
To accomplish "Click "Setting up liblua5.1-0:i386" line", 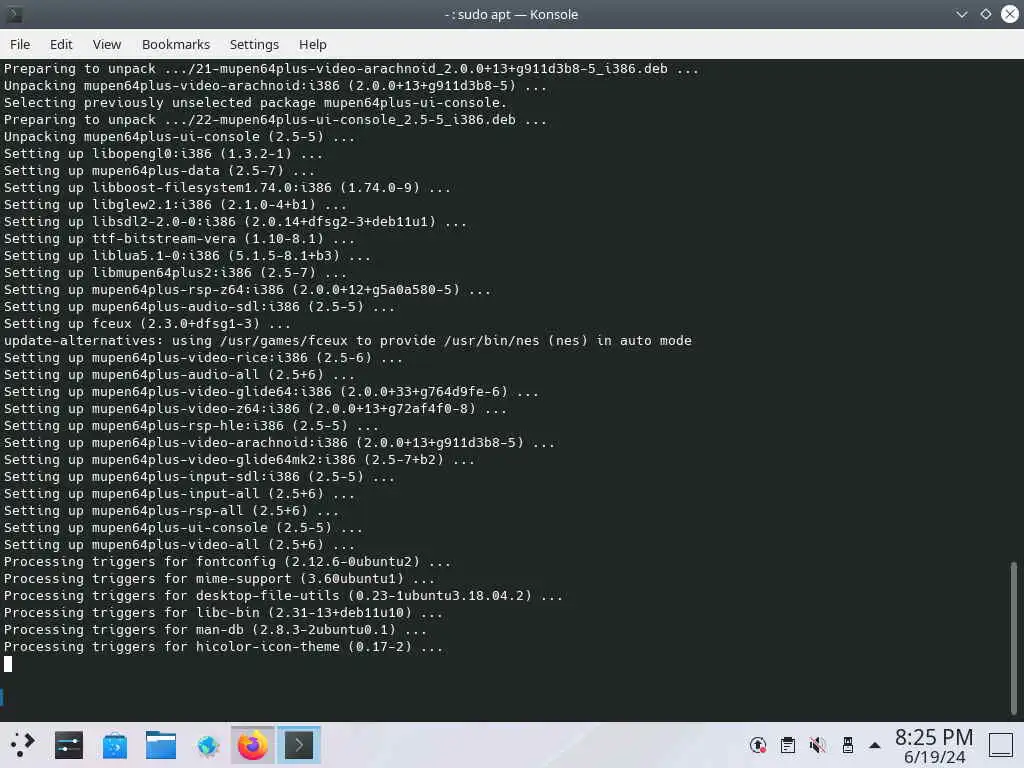I will [x=187, y=255].
